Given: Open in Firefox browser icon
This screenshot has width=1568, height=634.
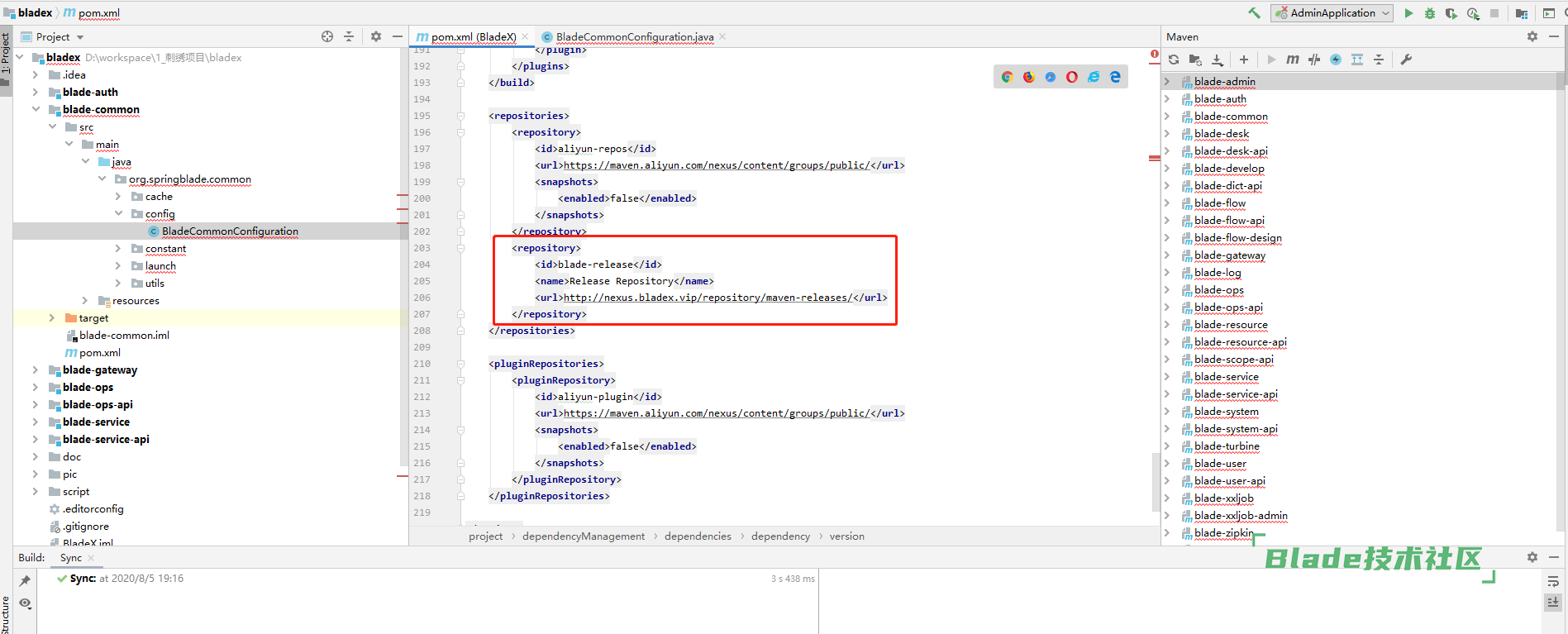Looking at the screenshot, I should pyautogui.click(x=1028, y=77).
